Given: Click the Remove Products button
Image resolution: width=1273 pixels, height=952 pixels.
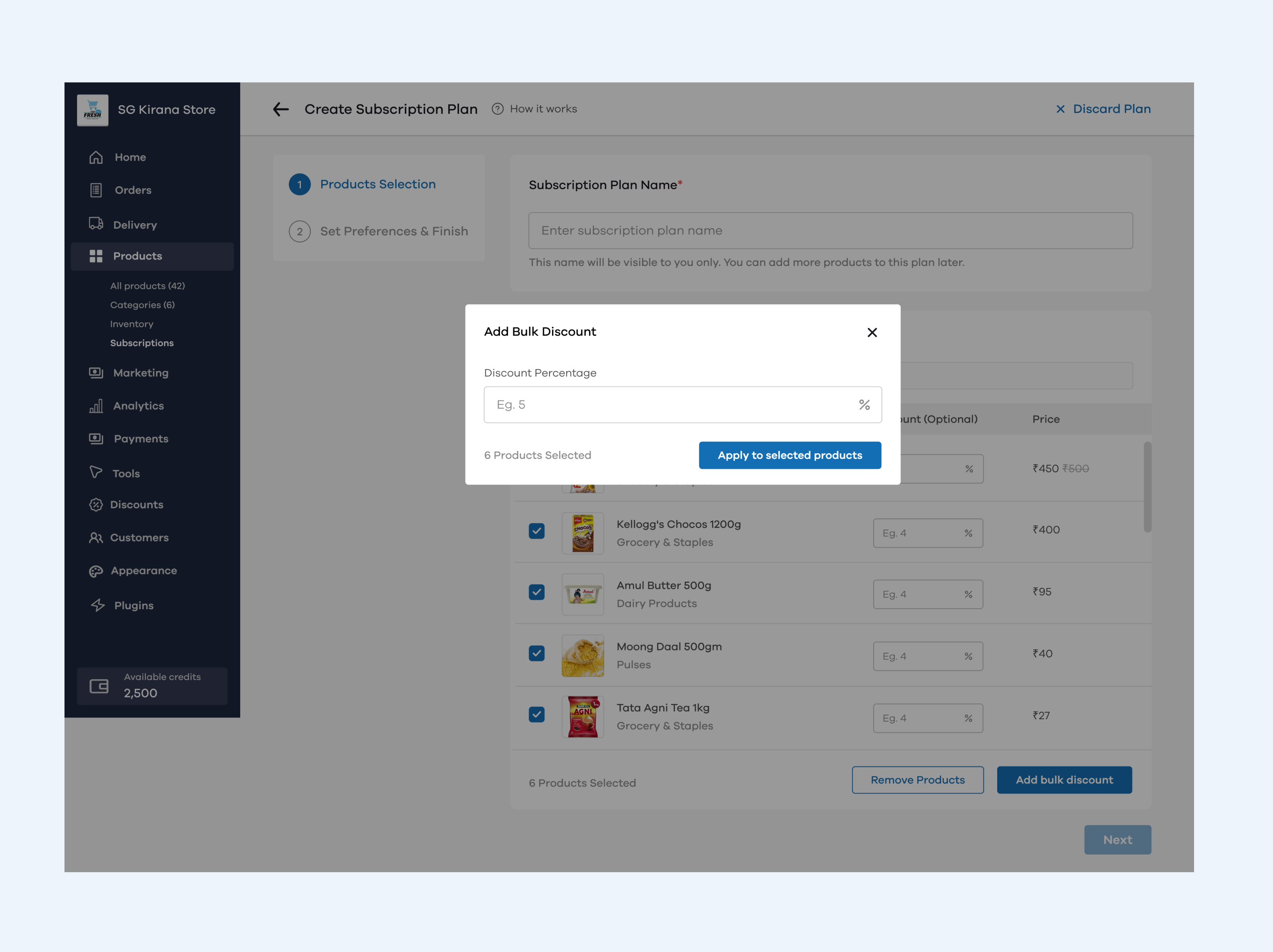Looking at the screenshot, I should pos(917,780).
